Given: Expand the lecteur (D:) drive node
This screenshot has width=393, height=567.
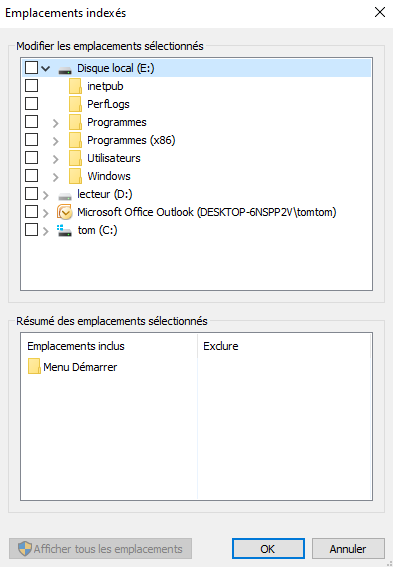Looking at the screenshot, I should point(46,195).
